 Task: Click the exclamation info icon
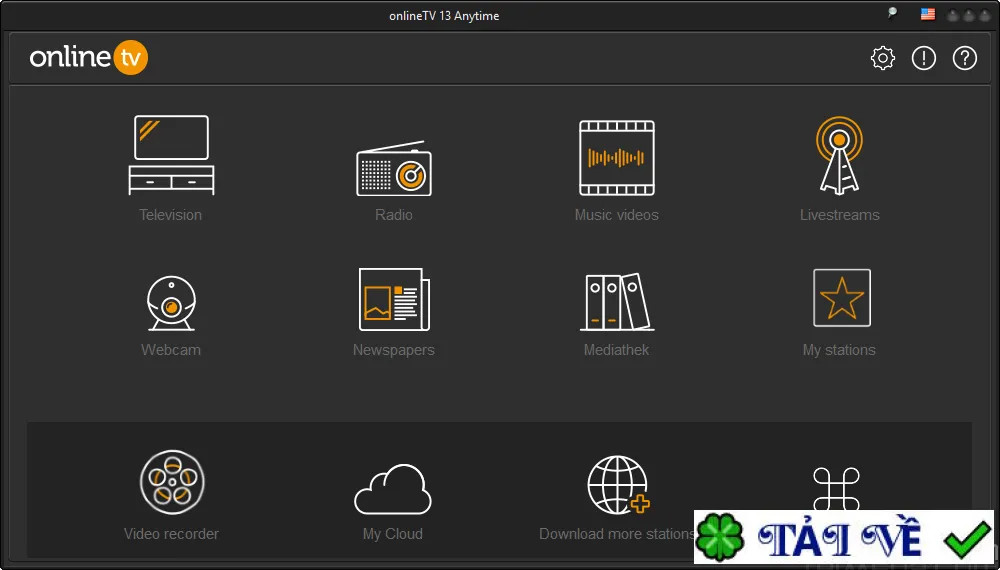click(923, 58)
